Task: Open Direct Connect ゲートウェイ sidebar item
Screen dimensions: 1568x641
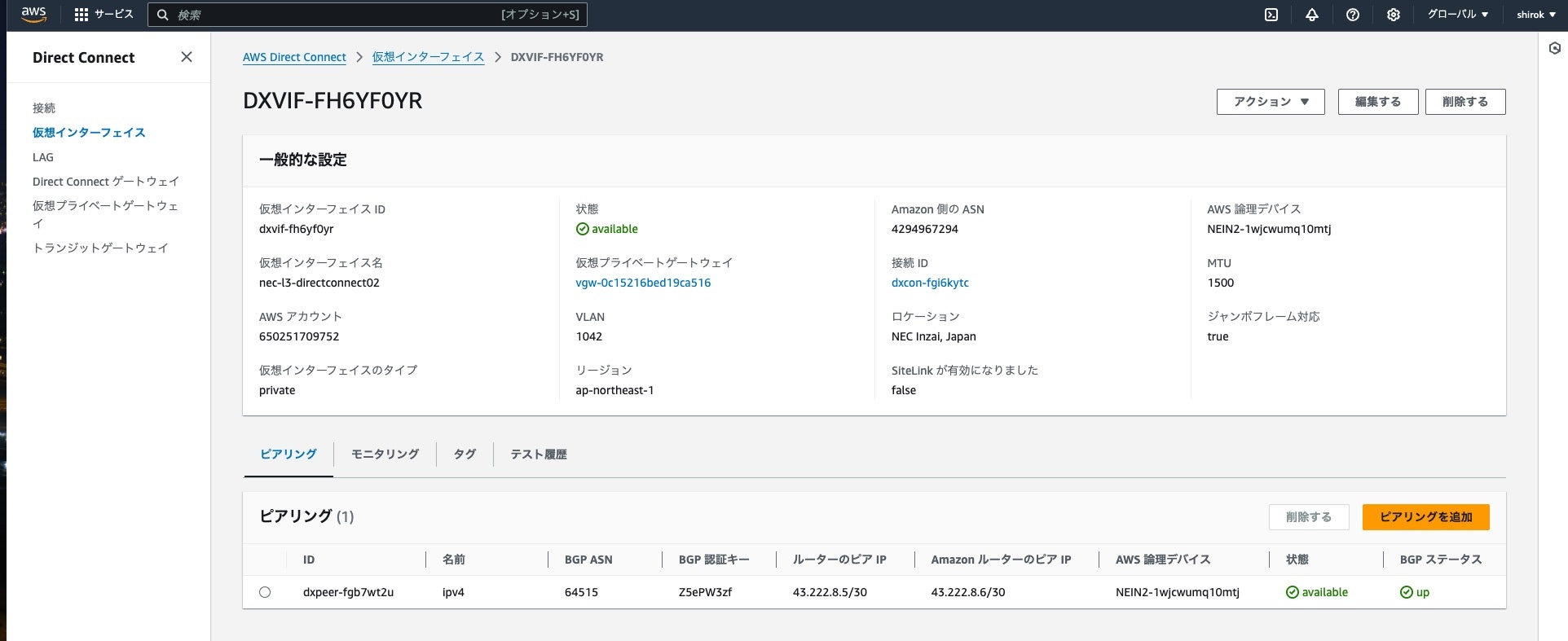Action: [x=106, y=182]
